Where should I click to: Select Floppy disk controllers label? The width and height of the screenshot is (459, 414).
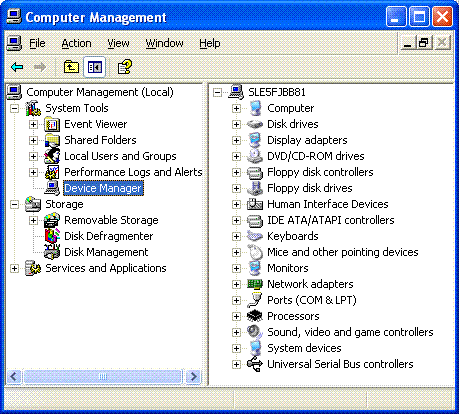click(x=320, y=172)
